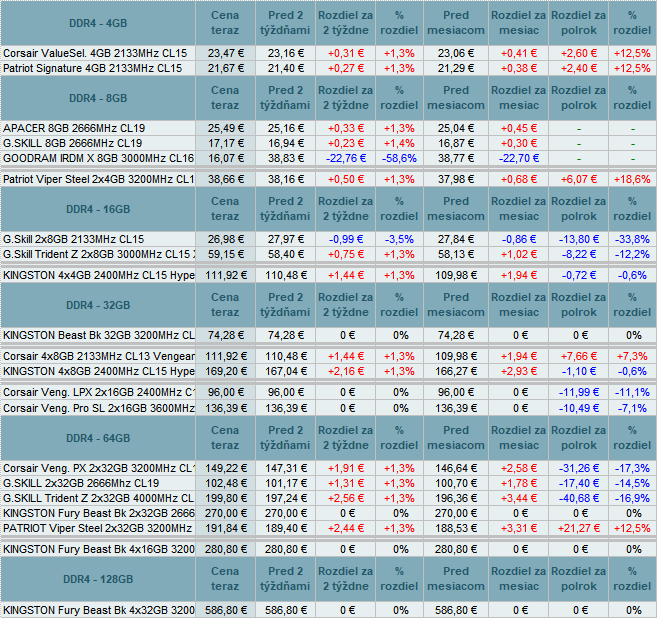Viewport: 657px width, 618px height.
Task: Click the +18,6% percent difference cell
Action: point(631,179)
